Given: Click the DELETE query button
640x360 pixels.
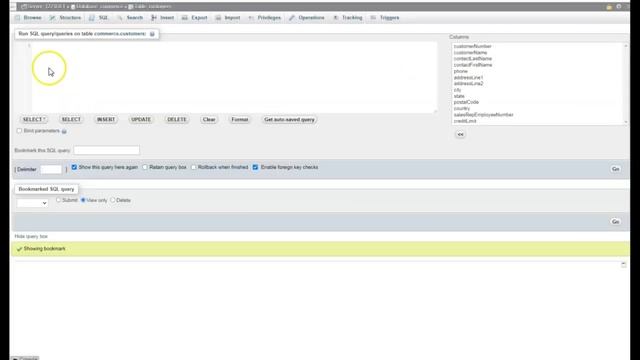Looking at the screenshot, I should [177, 120].
